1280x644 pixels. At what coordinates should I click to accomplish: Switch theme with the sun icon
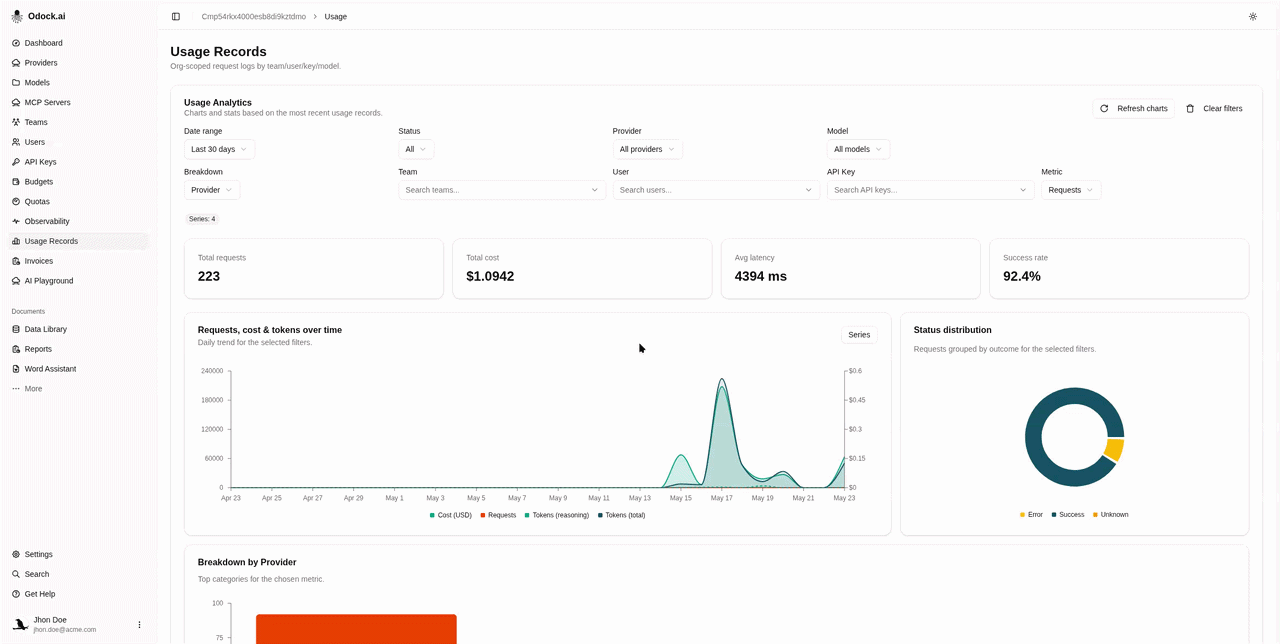click(x=1253, y=16)
